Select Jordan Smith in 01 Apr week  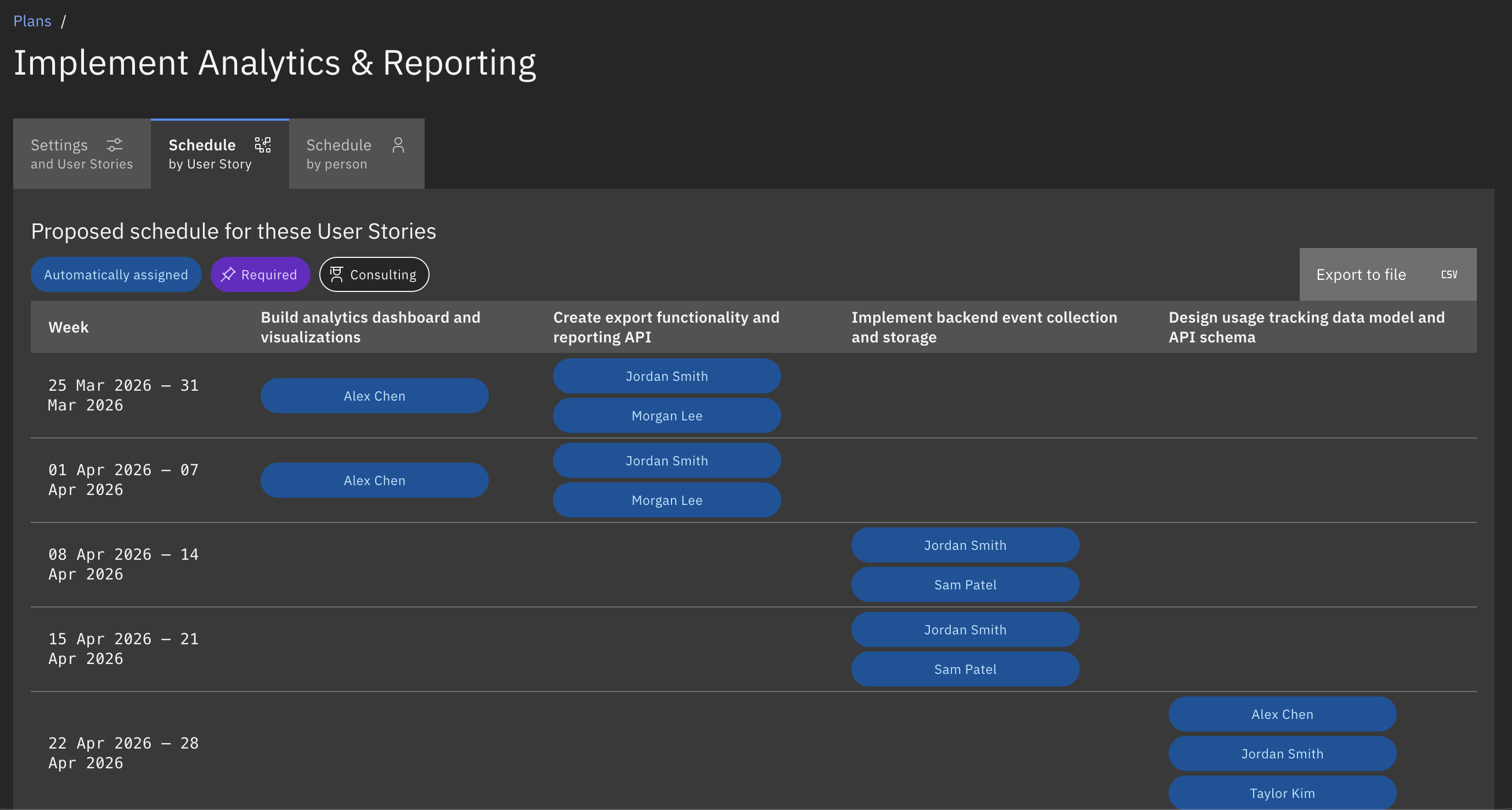point(667,461)
